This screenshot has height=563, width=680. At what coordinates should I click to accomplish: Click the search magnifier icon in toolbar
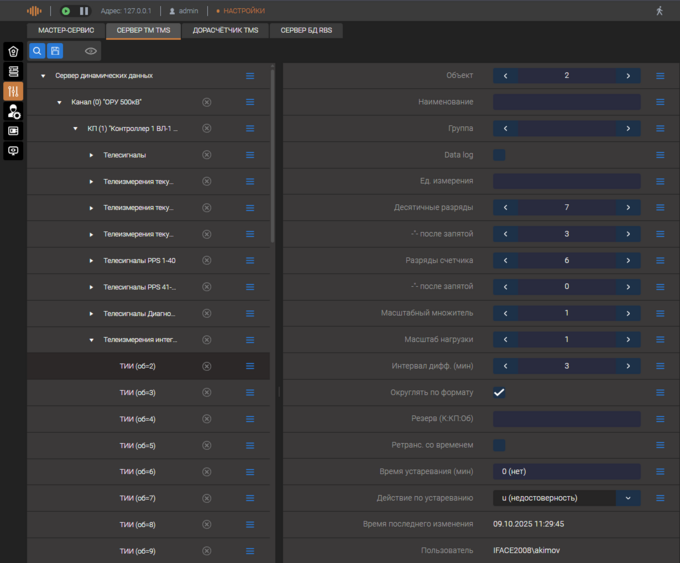pyautogui.click(x=37, y=51)
